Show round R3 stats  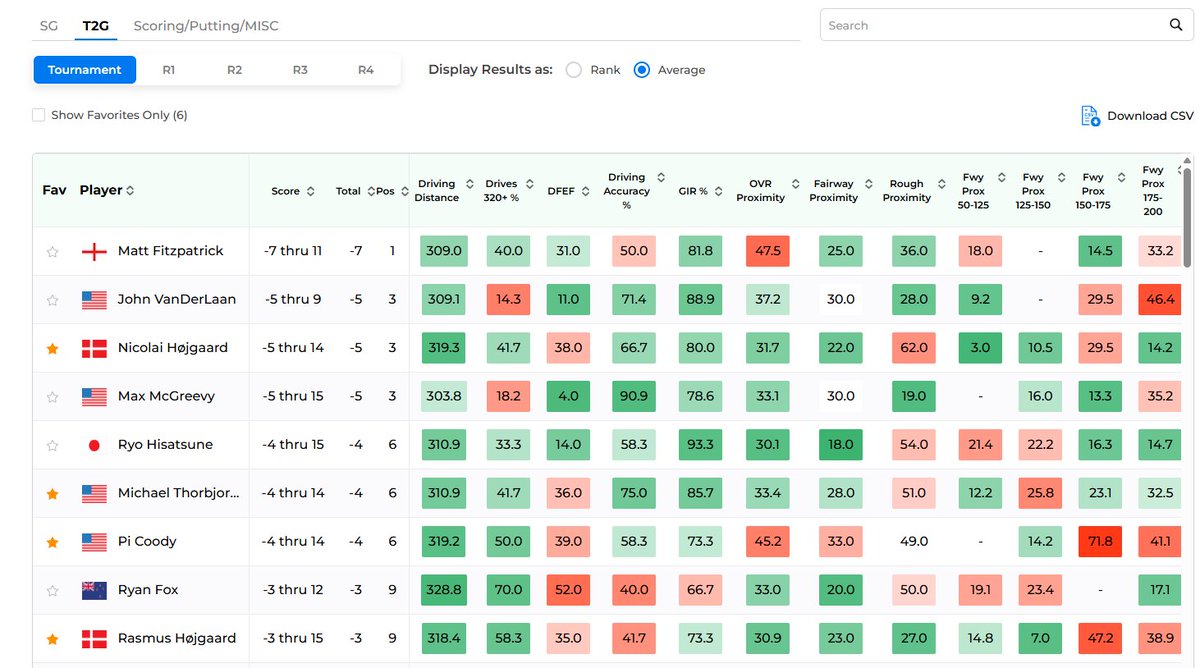point(300,70)
